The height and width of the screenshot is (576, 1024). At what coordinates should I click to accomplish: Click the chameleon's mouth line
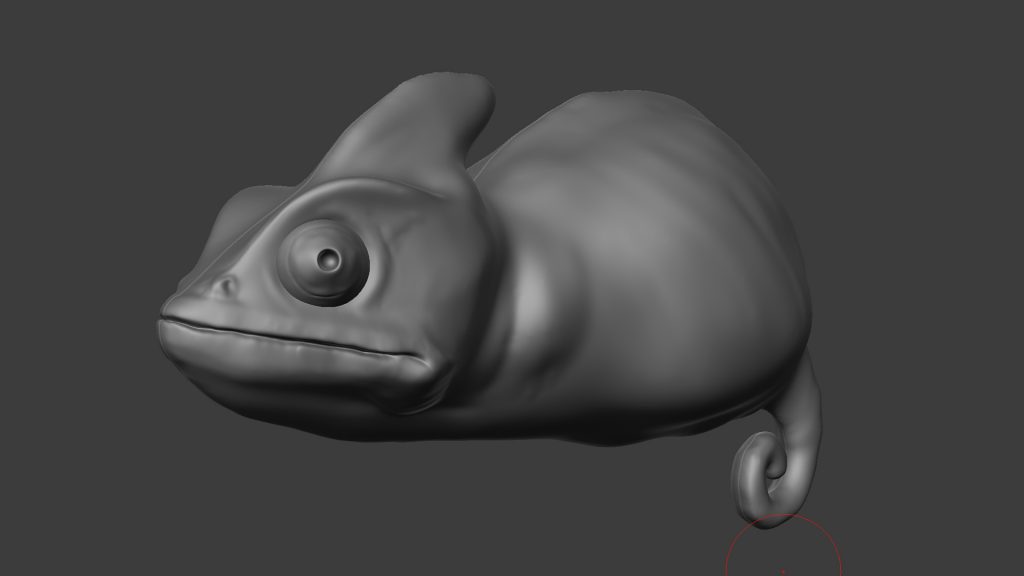click(x=293, y=338)
